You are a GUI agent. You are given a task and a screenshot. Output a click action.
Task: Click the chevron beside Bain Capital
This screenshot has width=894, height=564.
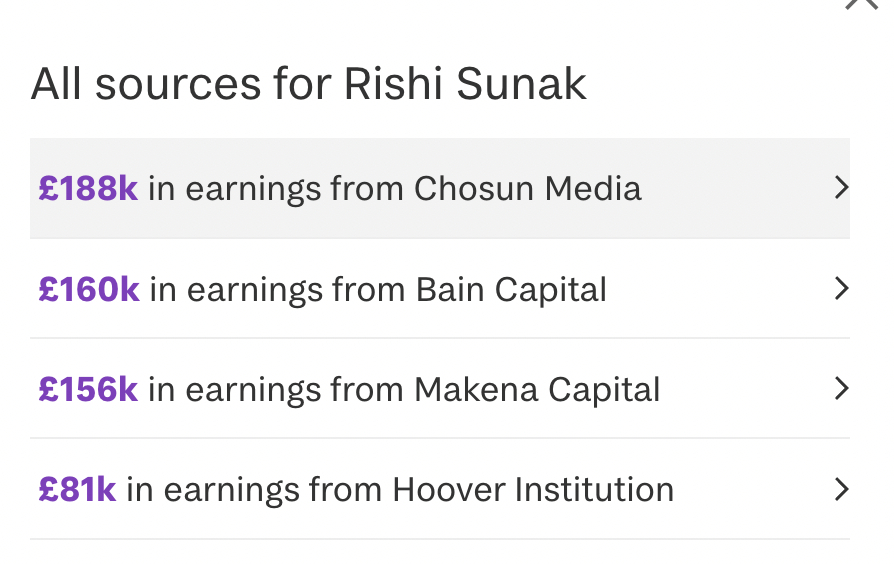point(841,289)
